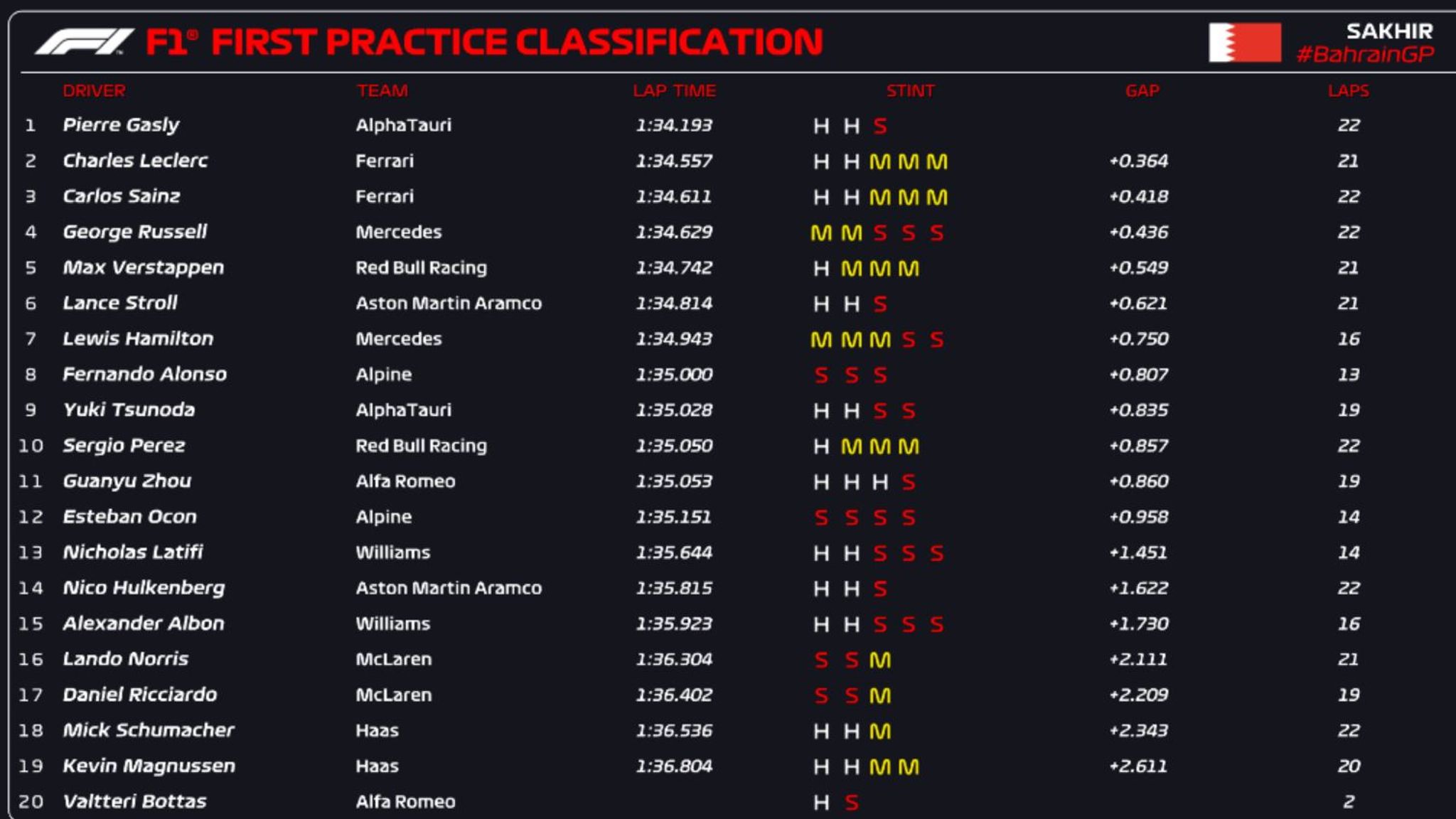Click the white H tyre in Bottas's stint

(821, 803)
